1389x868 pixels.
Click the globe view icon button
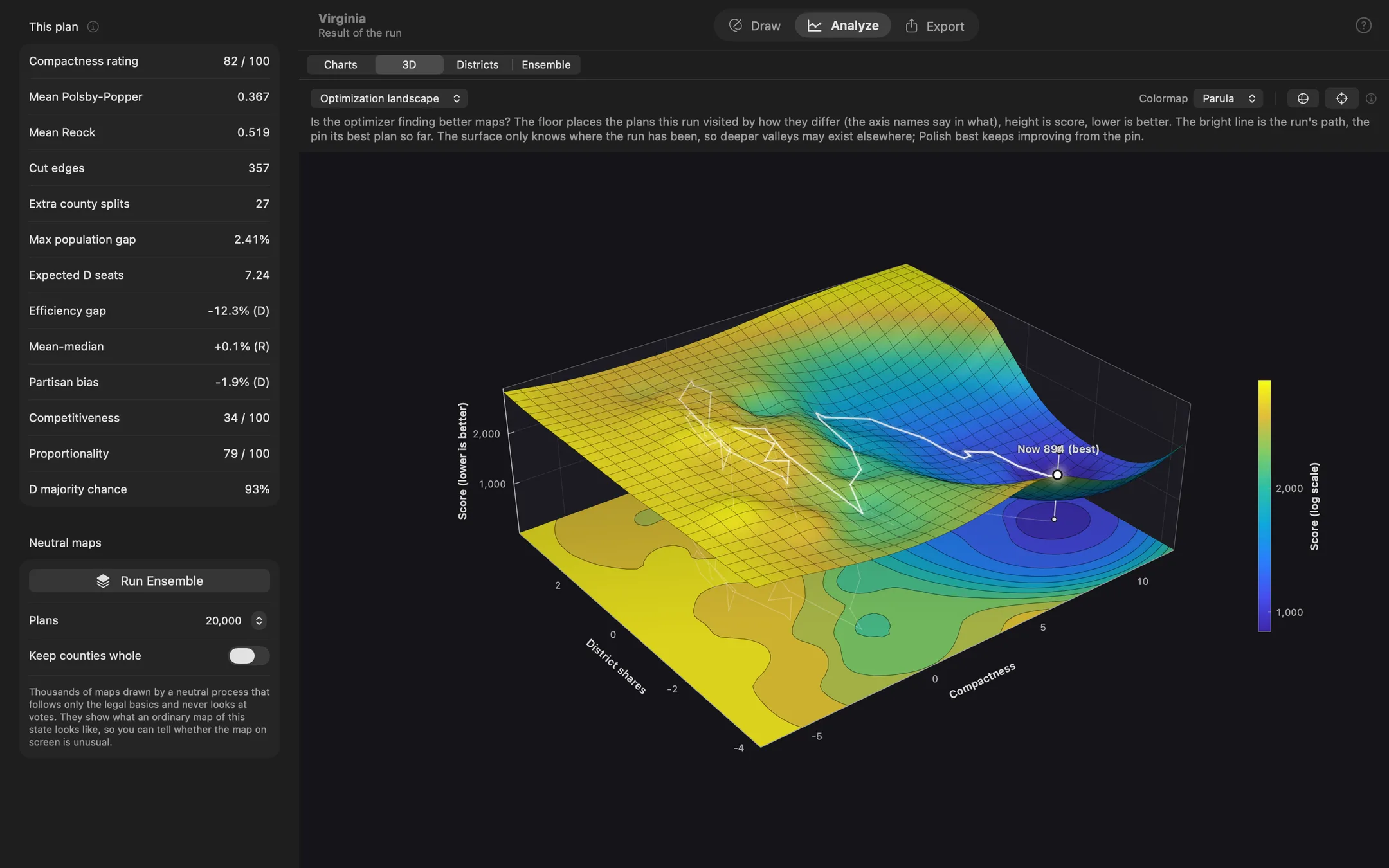click(x=1303, y=98)
